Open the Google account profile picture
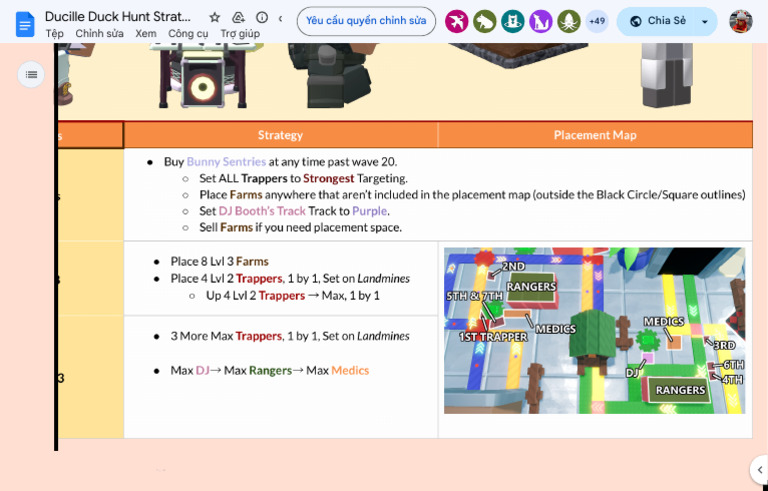The image size is (768, 491). pyautogui.click(x=741, y=21)
